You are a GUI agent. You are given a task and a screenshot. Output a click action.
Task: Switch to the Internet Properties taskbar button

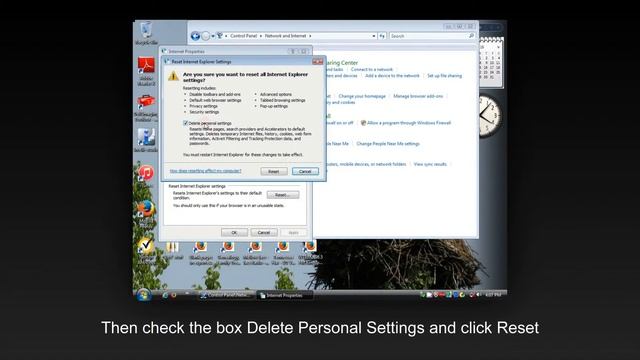coord(284,295)
